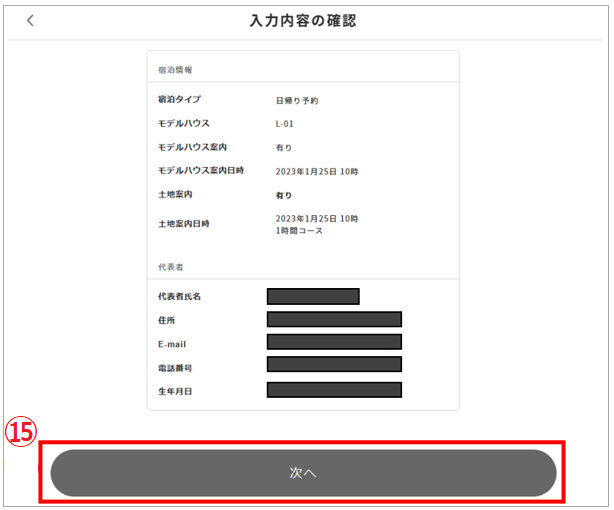
Task: Click the redacted 代表者氏名 value field
Action: 313,297
